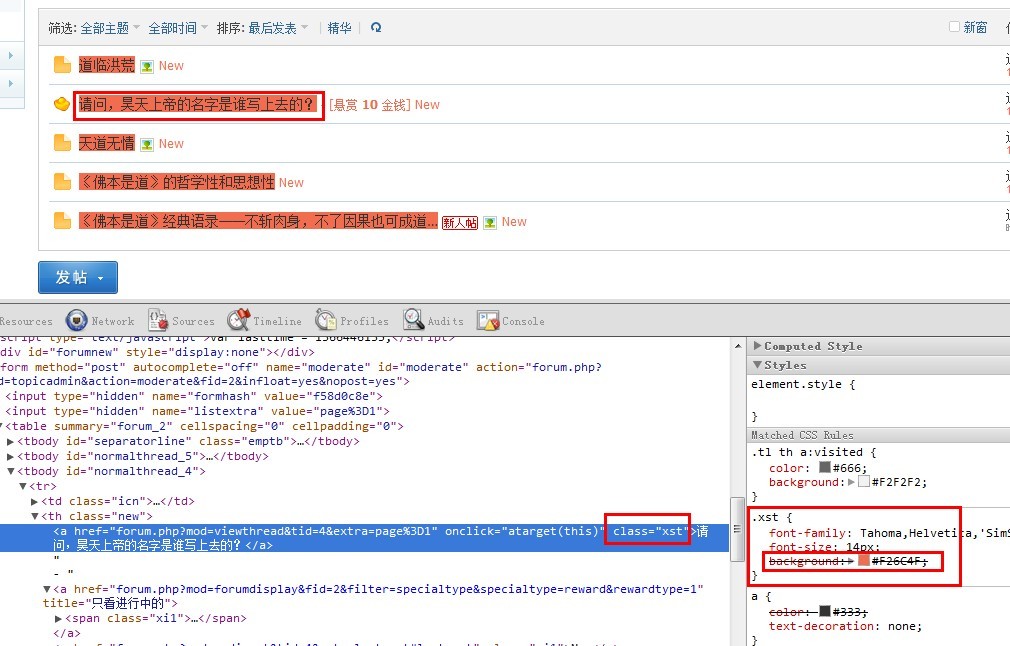Click reward coin icon beside 请问 thread
Viewport: 1010px width, 646px height.
pyautogui.click(x=62, y=104)
